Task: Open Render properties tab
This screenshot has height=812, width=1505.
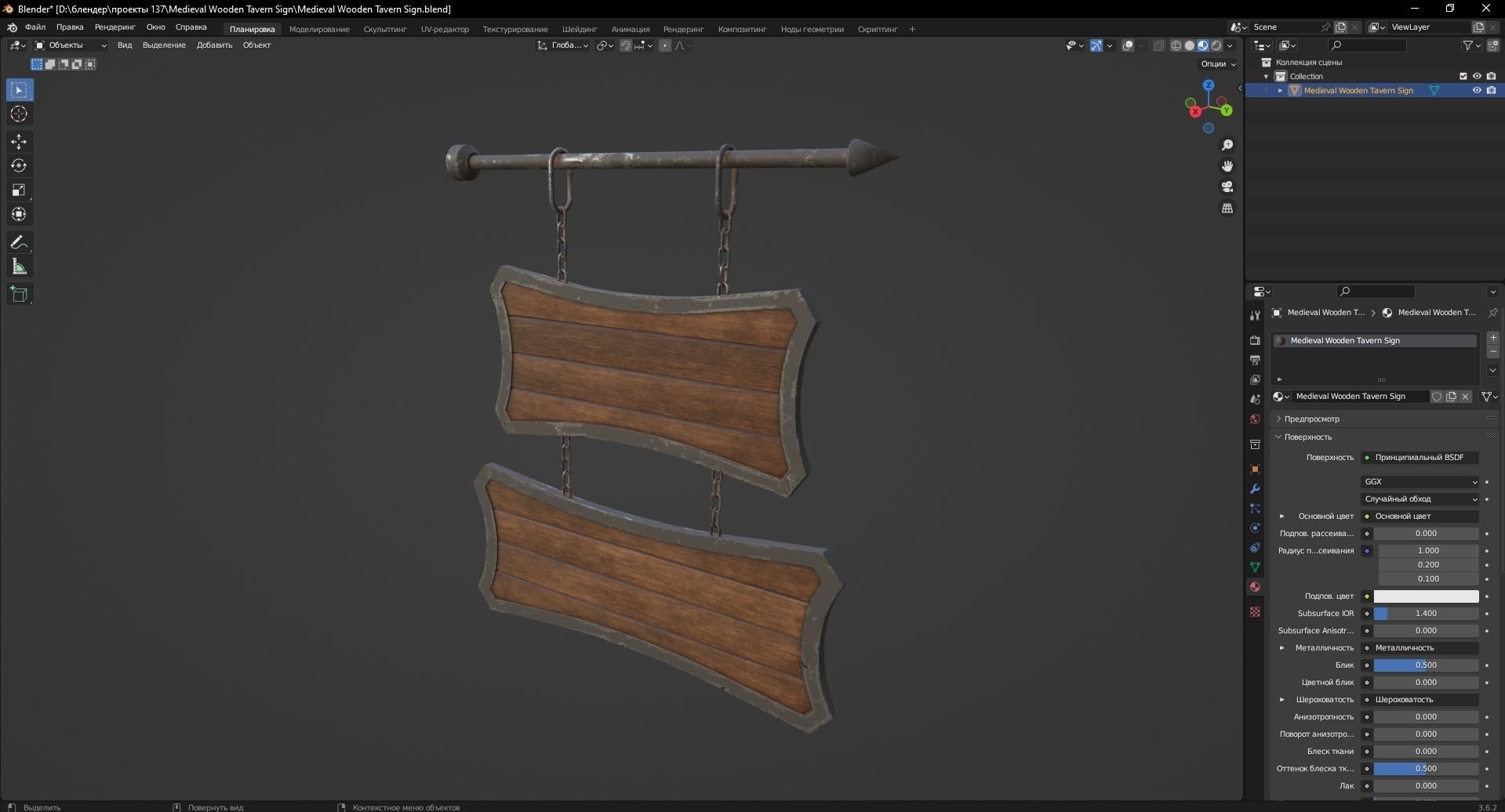Action: point(1255,340)
